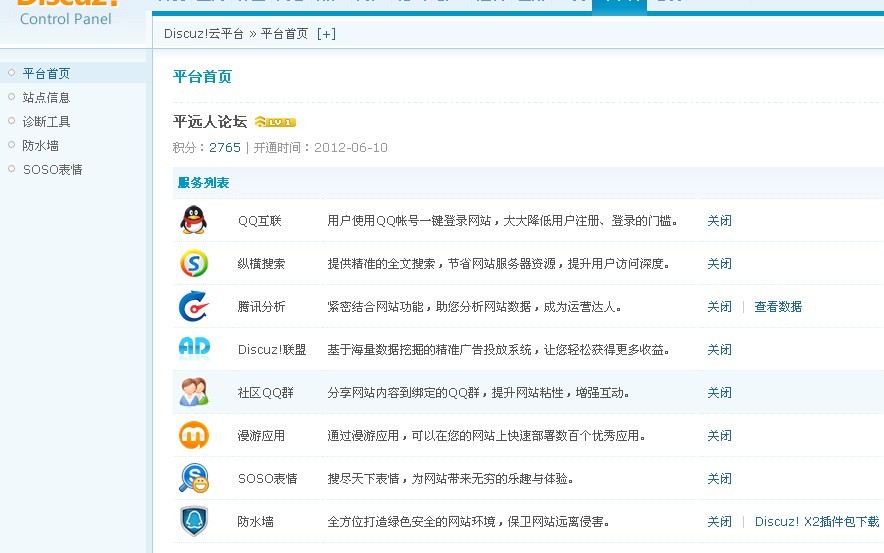Click 关闭 for Discuz!联盟 service
The width and height of the screenshot is (884, 553).
coord(719,350)
